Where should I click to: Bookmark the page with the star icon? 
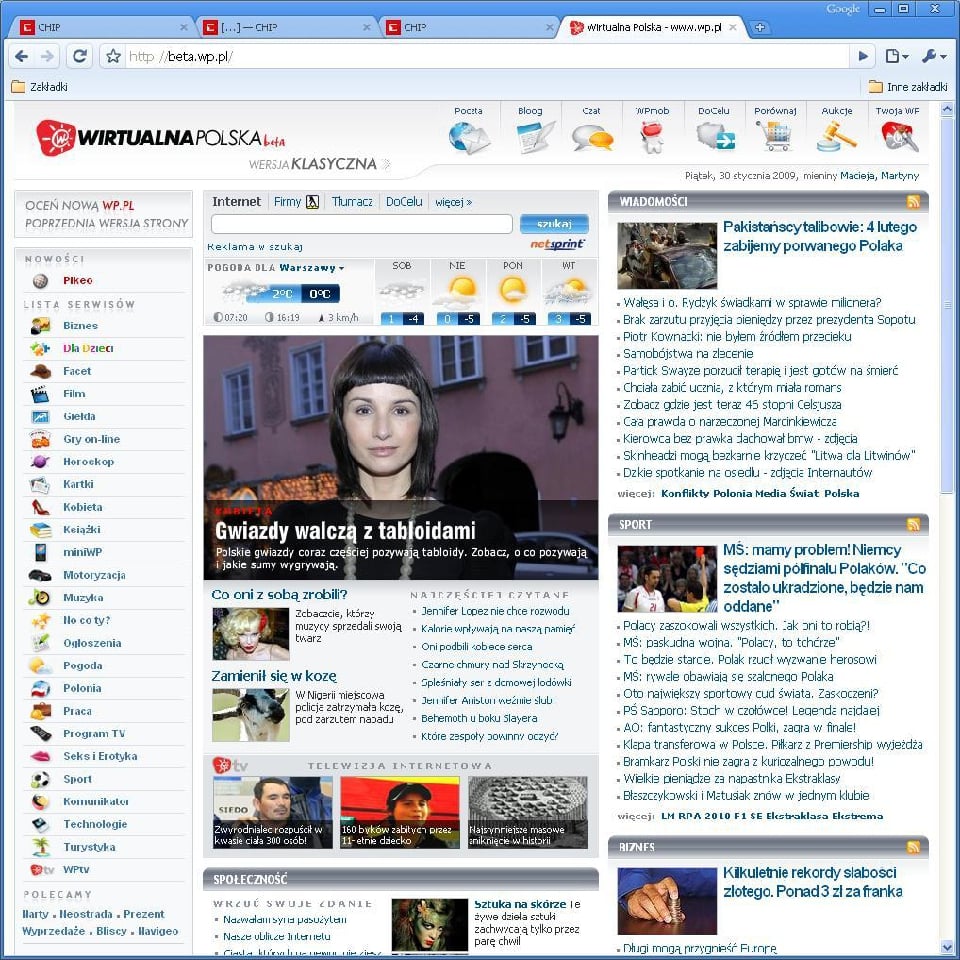tap(113, 56)
